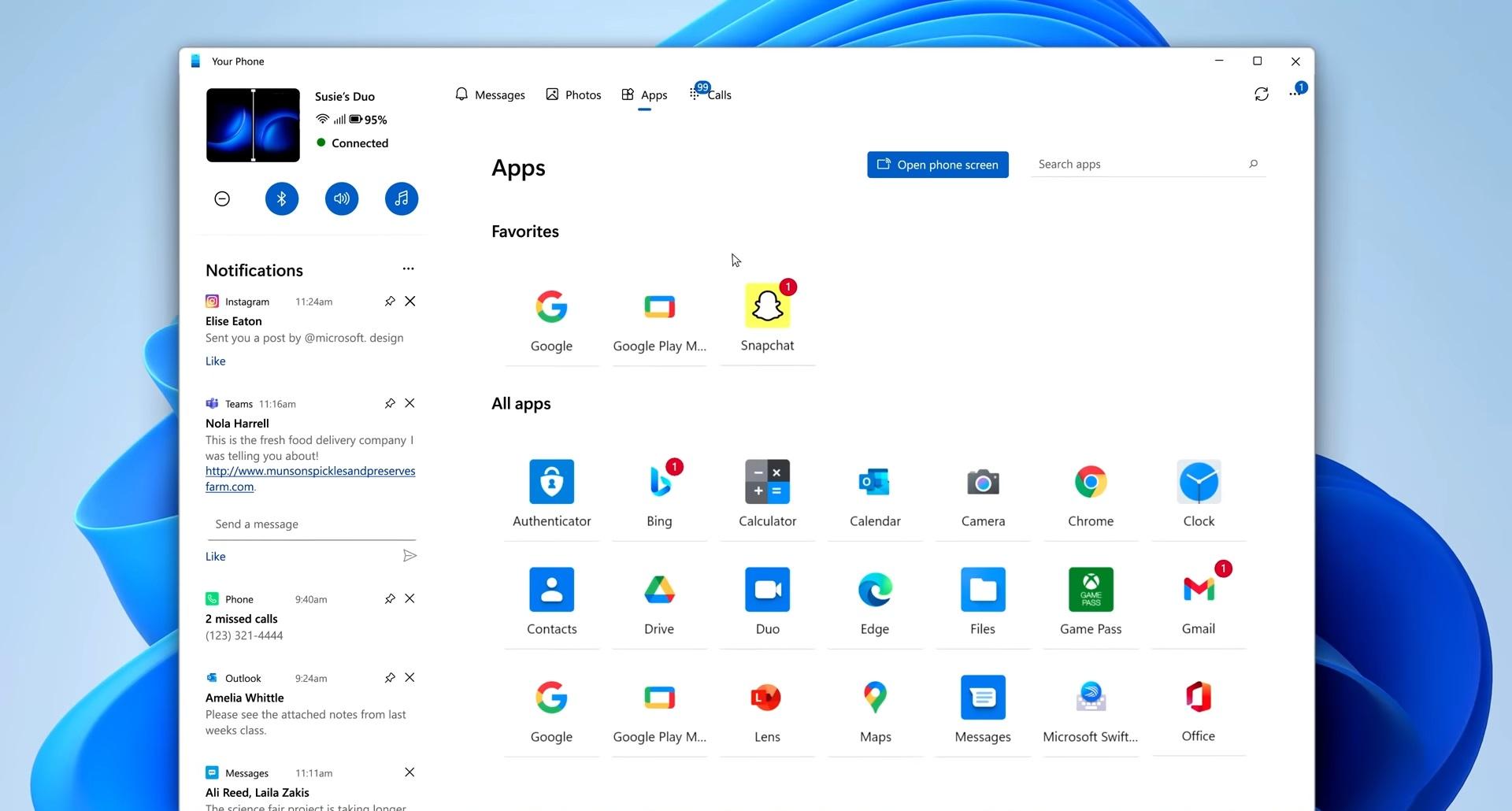This screenshot has height=811, width=1512.
Task: Open the Drive app
Action: click(660, 602)
